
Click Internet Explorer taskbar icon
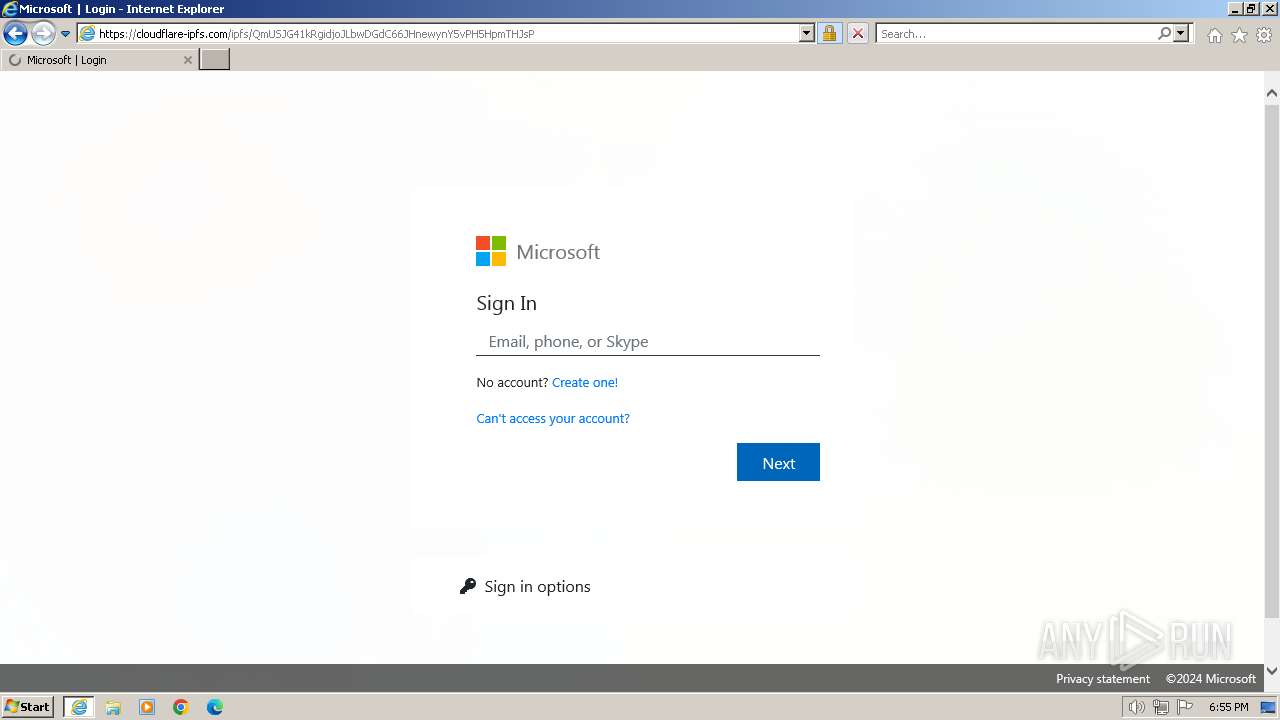click(79, 707)
